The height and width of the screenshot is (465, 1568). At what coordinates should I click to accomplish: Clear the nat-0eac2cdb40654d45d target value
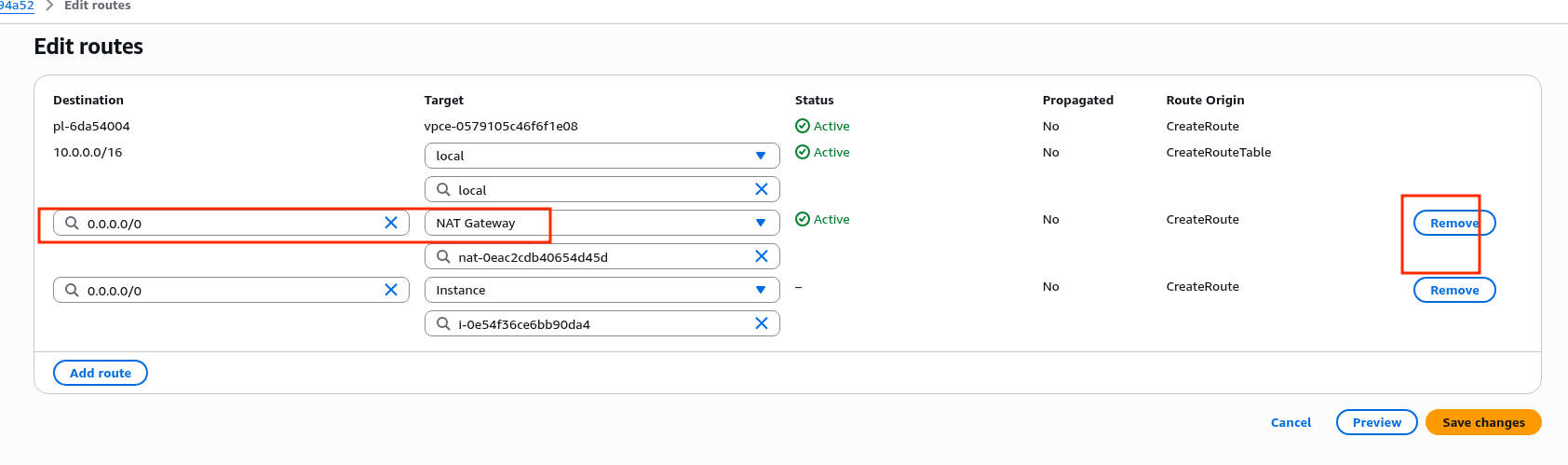pyautogui.click(x=761, y=256)
